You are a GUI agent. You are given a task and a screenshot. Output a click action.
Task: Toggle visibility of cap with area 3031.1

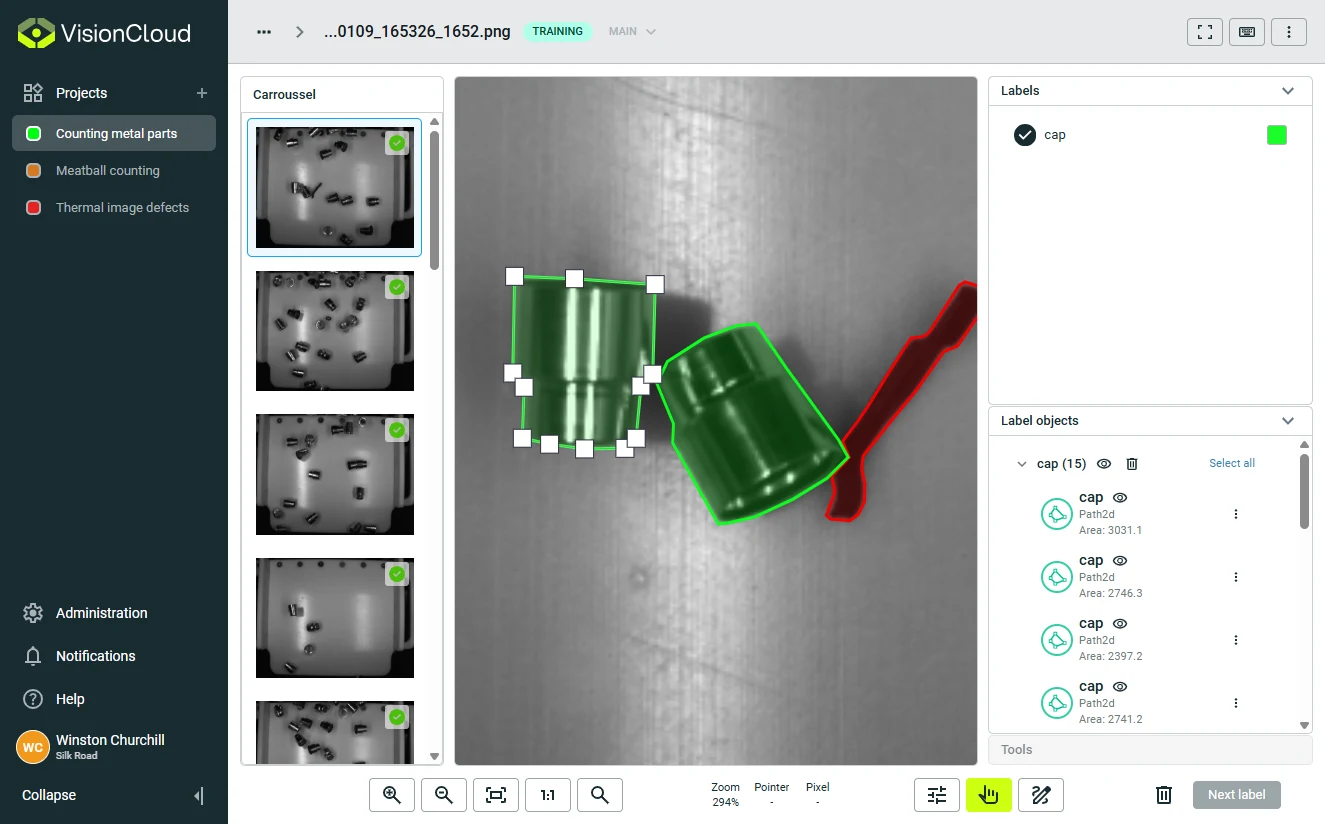pyautogui.click(x=1120, y=497)
